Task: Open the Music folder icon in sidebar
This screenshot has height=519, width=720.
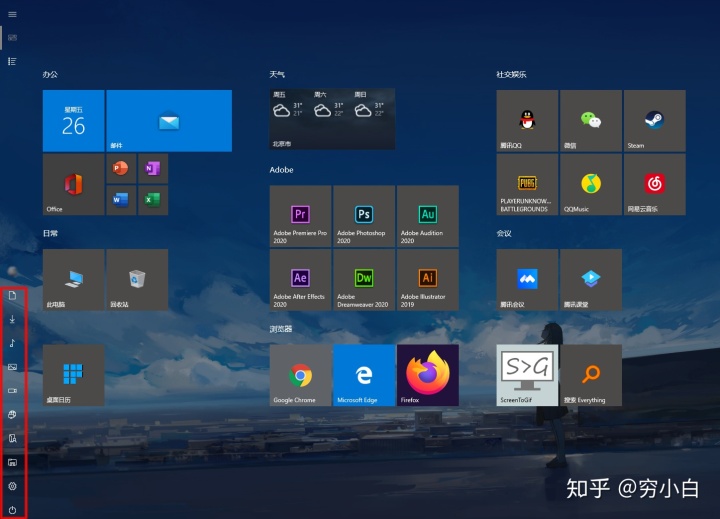Action: point(12,343)
